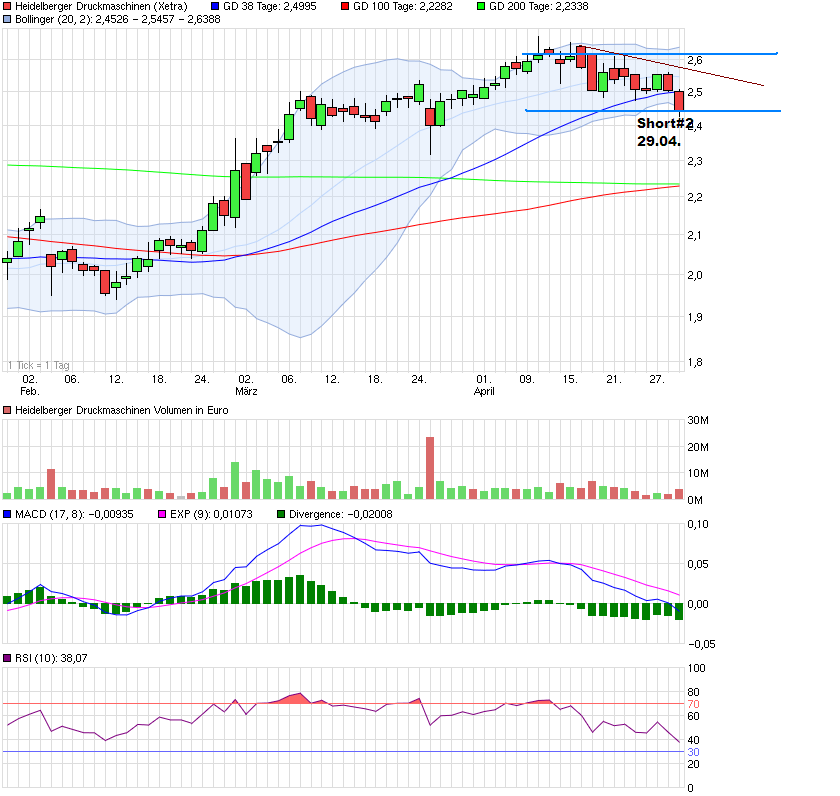The height and width of the screenshot is (796, 840).
Task: Click the blue 30 RSI threshold label
Action: 694,752
